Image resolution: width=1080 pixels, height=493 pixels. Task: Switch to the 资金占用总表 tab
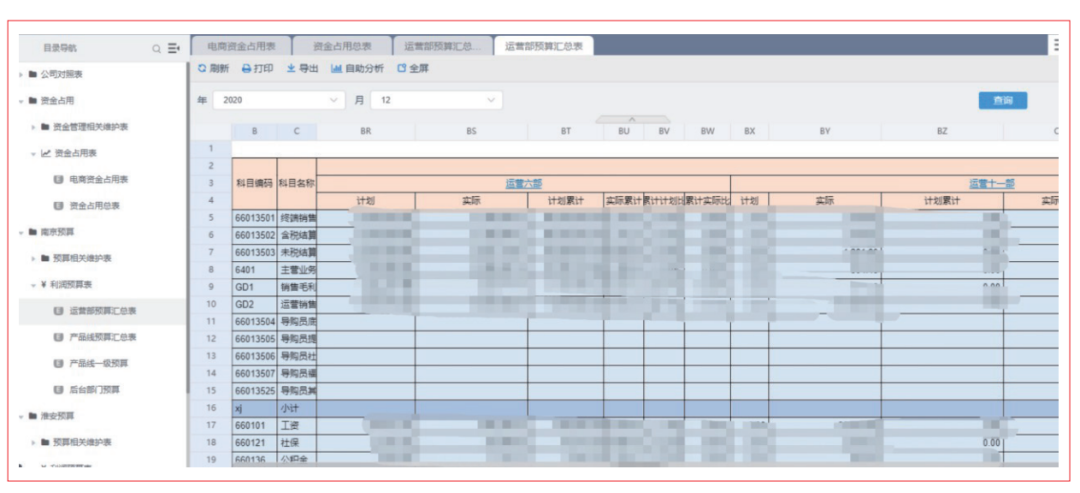[342, 46]
